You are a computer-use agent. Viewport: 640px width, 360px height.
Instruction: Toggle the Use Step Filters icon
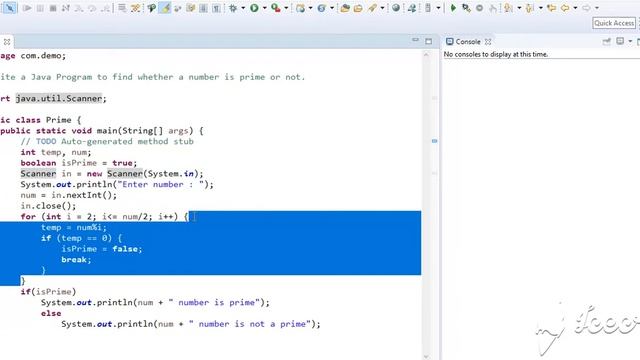(135, 8)
